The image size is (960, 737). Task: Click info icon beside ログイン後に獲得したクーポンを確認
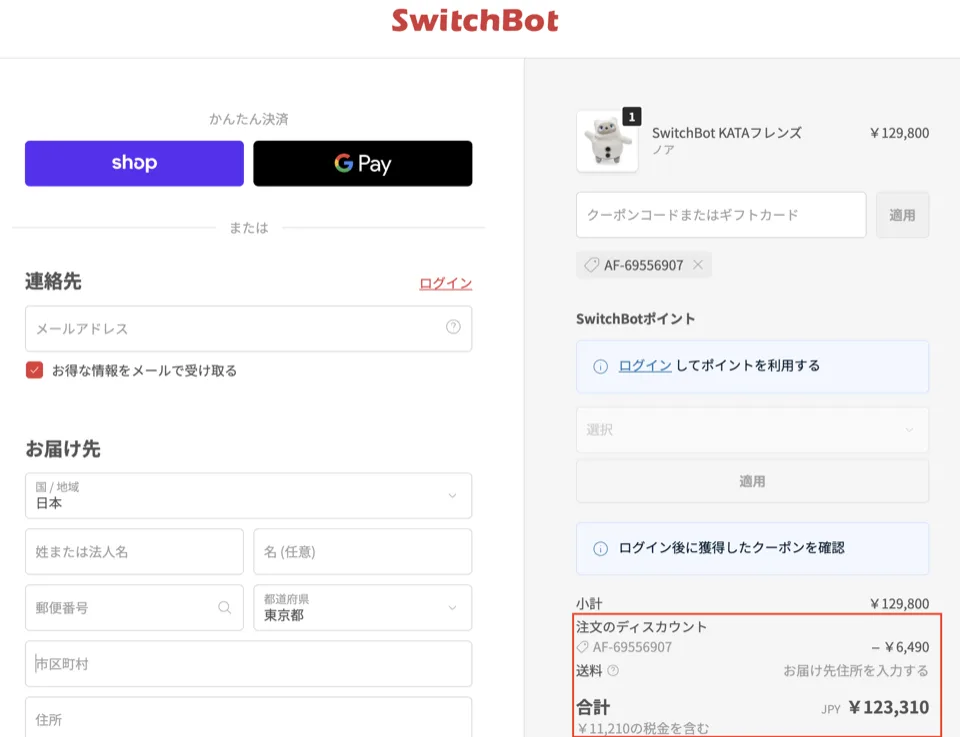tap(601, 548)
